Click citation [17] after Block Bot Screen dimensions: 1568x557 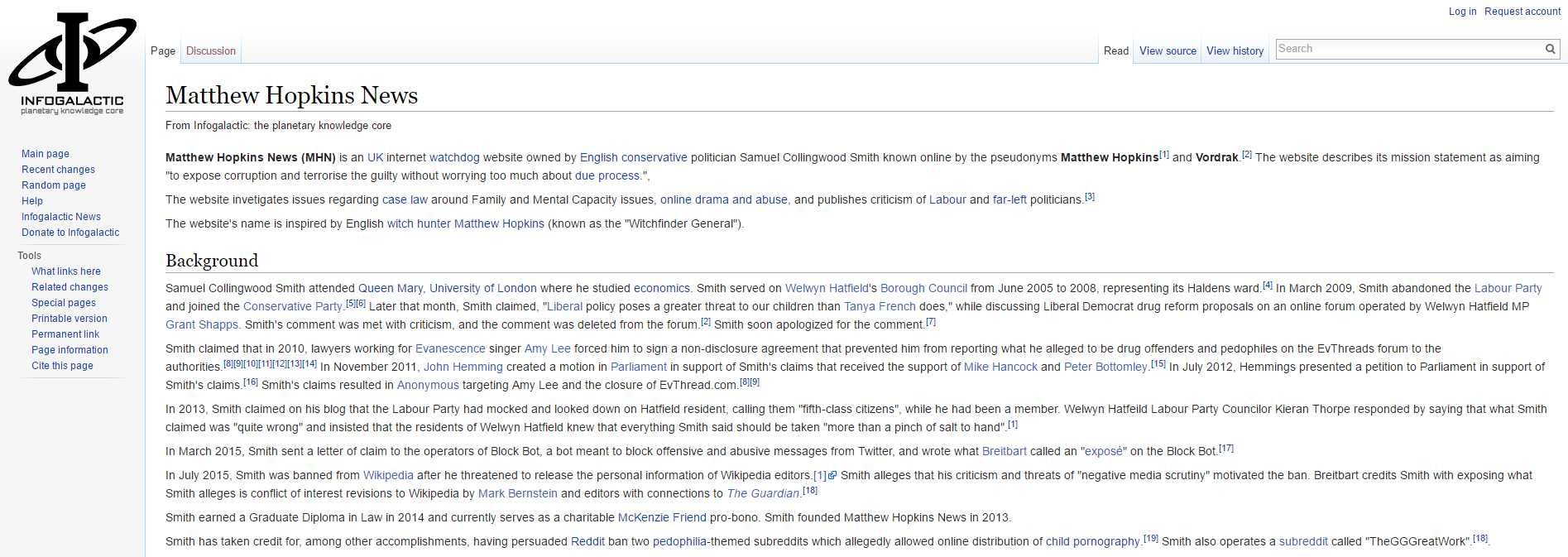point(1226,448)
